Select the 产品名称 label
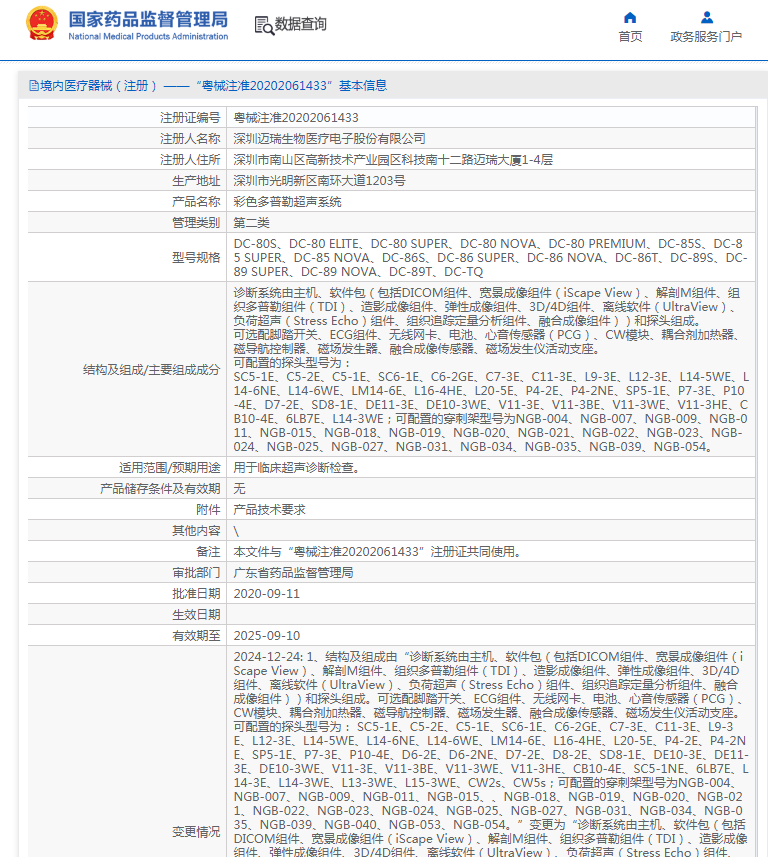768x857 pixels. (196, 202)
